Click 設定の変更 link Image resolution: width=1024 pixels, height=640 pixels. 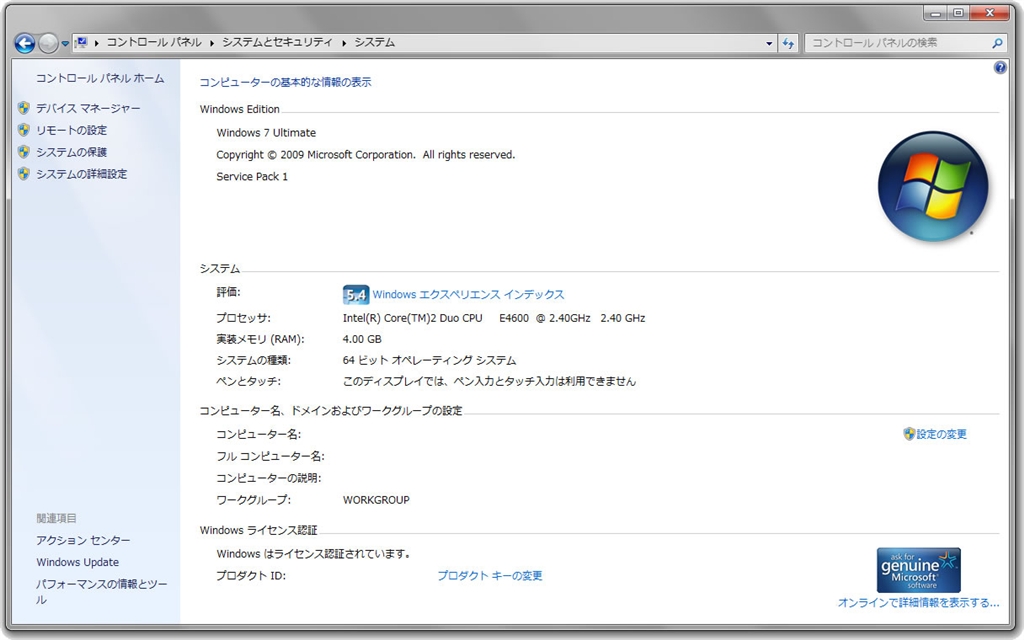pos(941,434)
